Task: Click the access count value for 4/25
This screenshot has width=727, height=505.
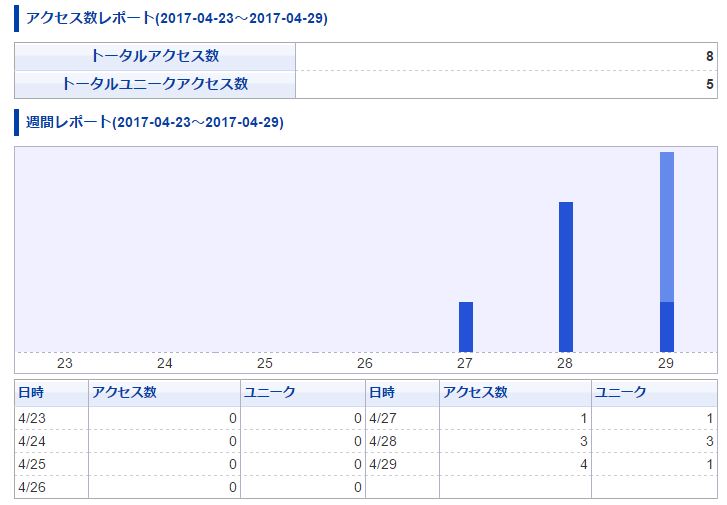Action: pyautogui.click(x=233, y=464)
